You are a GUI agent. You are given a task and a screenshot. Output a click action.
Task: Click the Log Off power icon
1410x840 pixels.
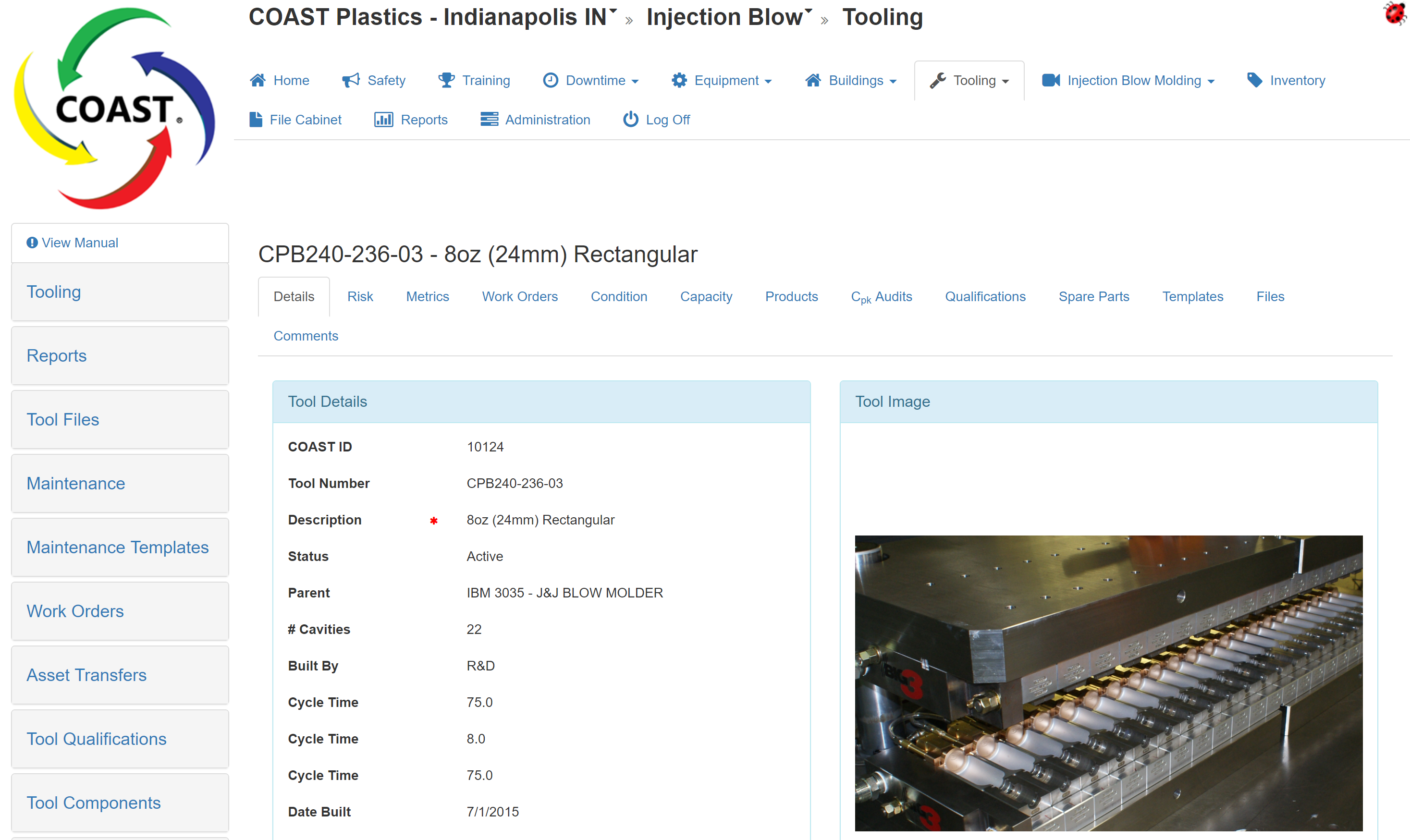coord(631,120)
